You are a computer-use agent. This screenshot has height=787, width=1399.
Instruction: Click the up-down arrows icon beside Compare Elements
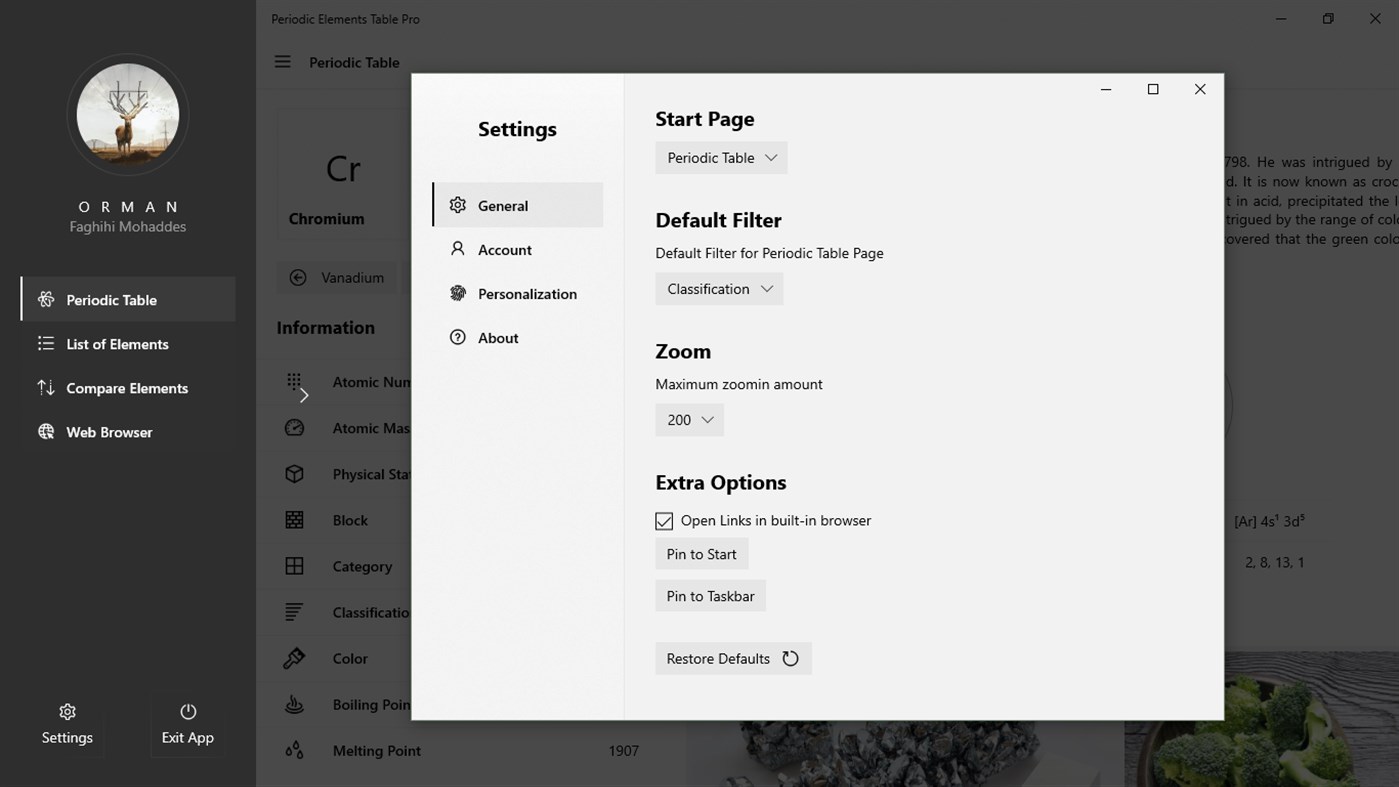46,387
